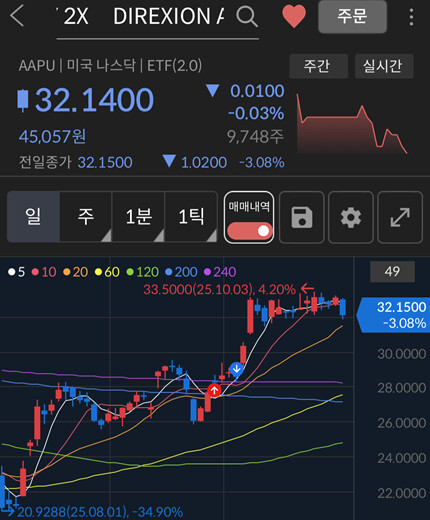The height and width of the screenshot is (520, 430).
Task: Select the 10-day moving average legend
Action: (x=44, y=272)
